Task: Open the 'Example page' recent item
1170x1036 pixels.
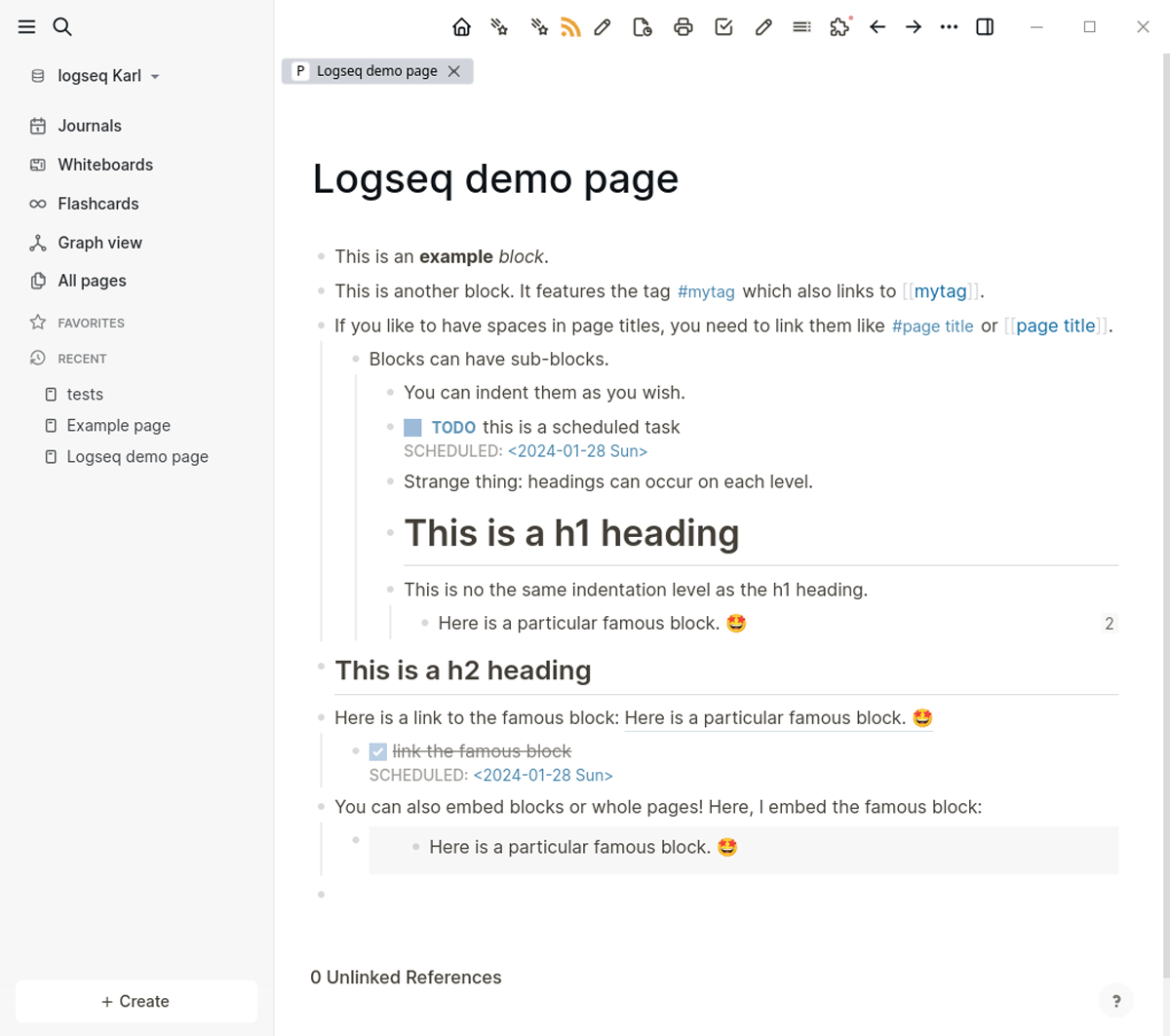Action: [x=118, y=425]
